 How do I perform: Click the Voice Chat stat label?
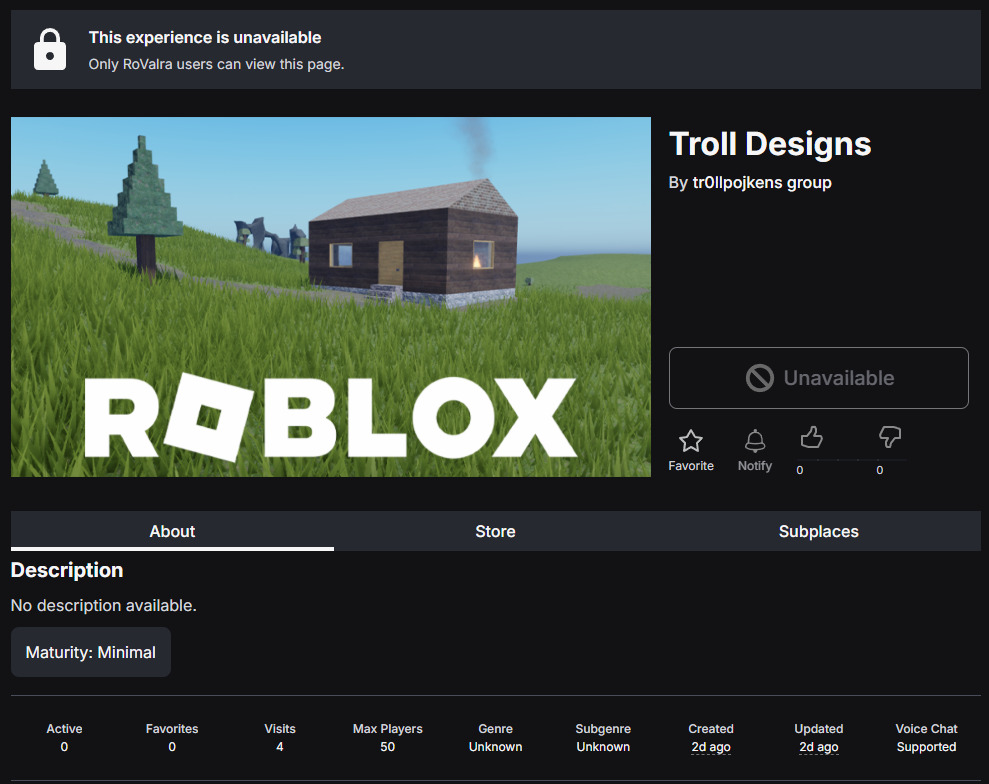[927, 729]
